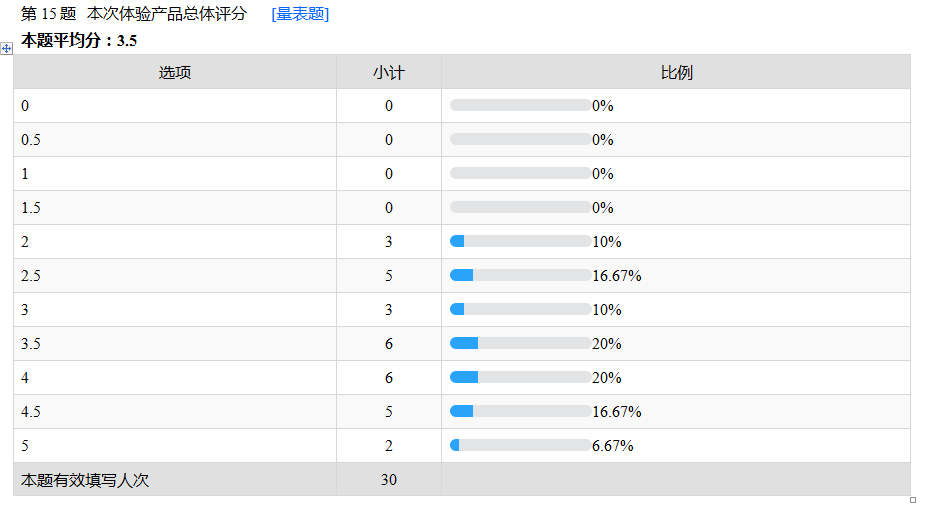Click the table resize handle at bottom-right

(913, 500)
